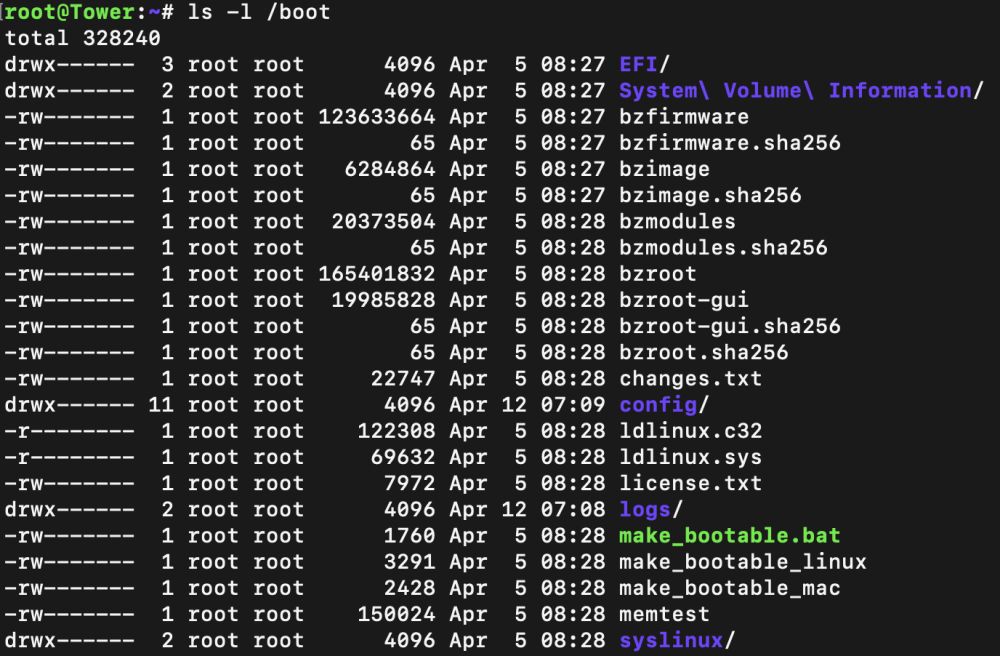1000x656 pixels.
Task: Select bzroot-gui.sha256 file name
Action: 730,326
